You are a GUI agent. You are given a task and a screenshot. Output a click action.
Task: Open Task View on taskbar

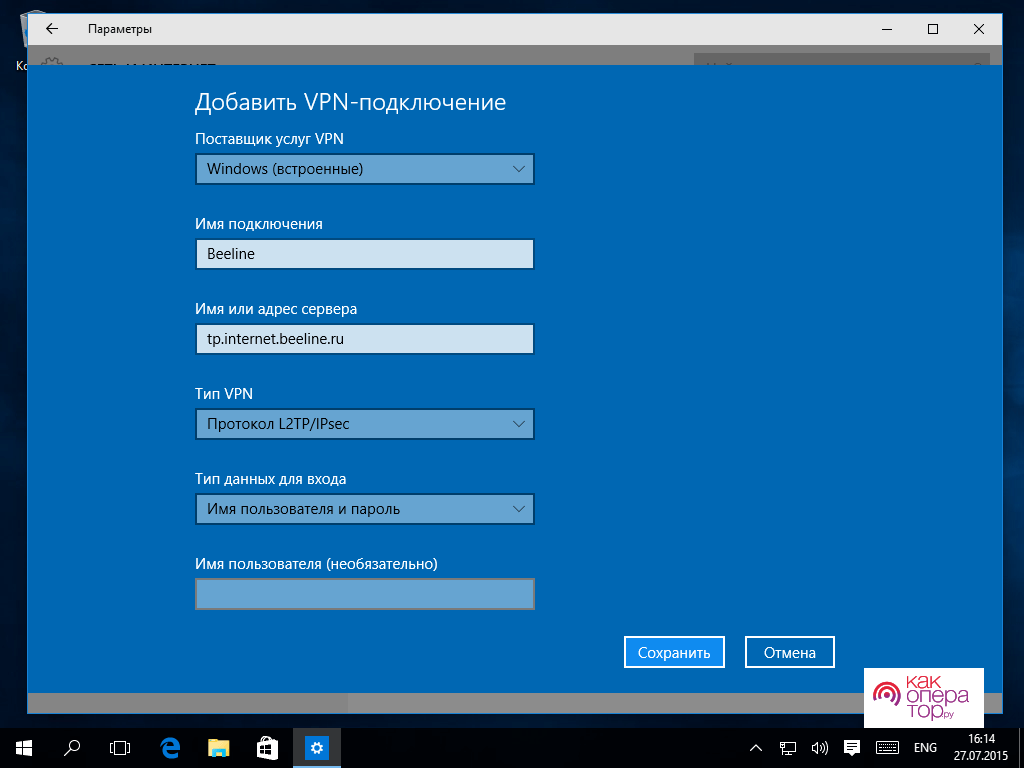(120, 747)
